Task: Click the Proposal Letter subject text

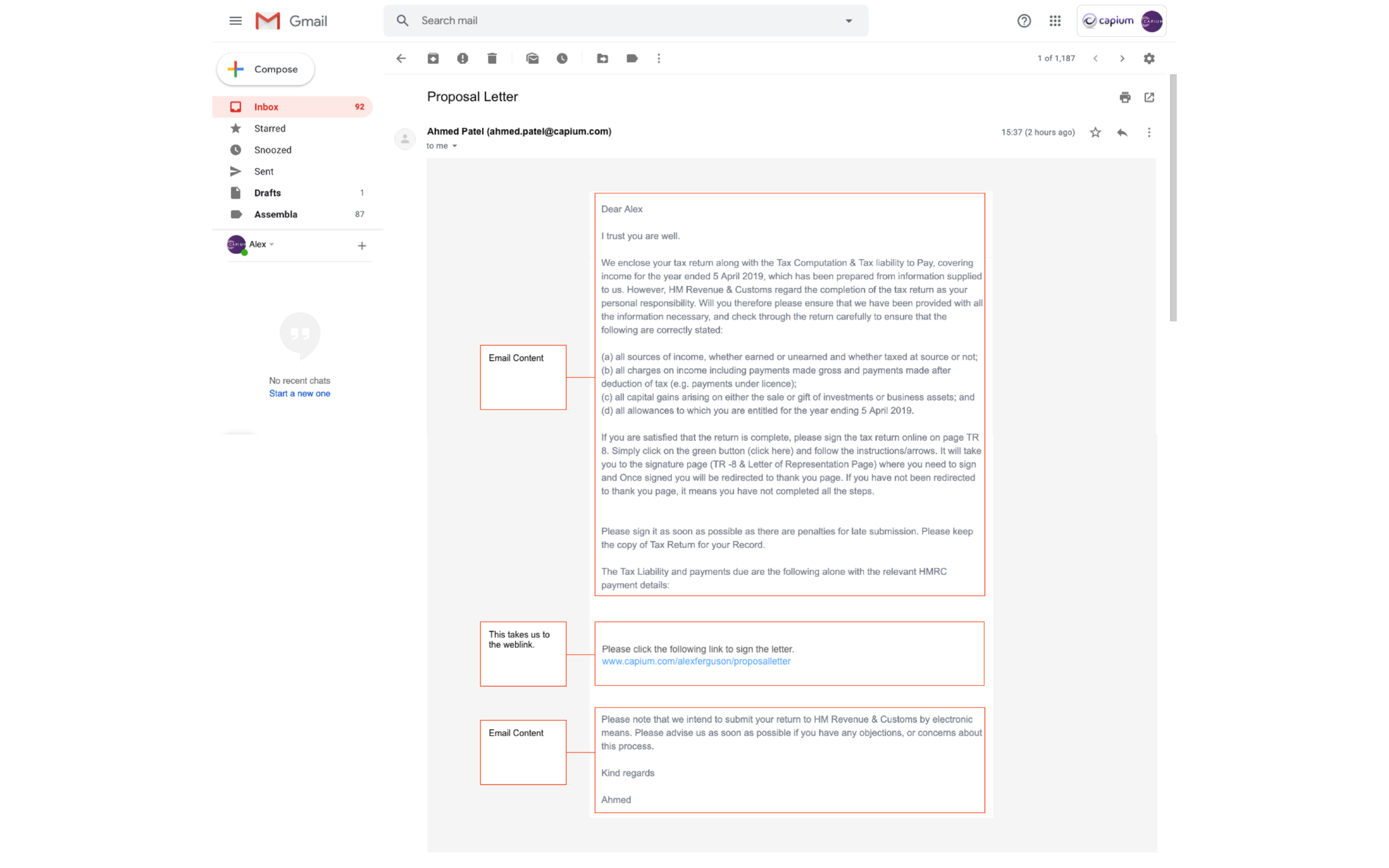Action: (x=472, y=97)
